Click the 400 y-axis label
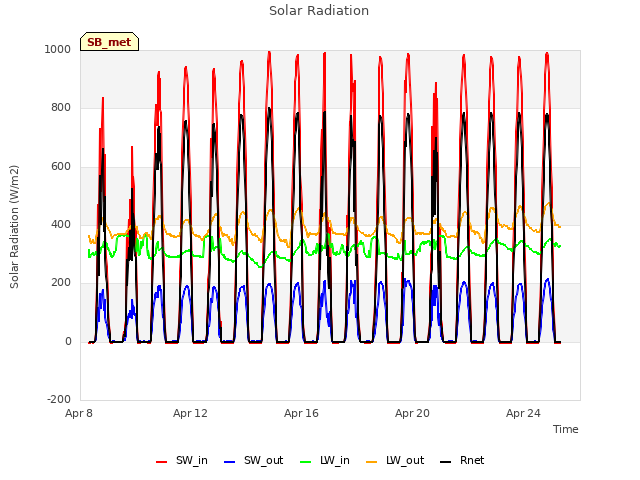This screenshot has width=640, height=480. tap(61, 224)
